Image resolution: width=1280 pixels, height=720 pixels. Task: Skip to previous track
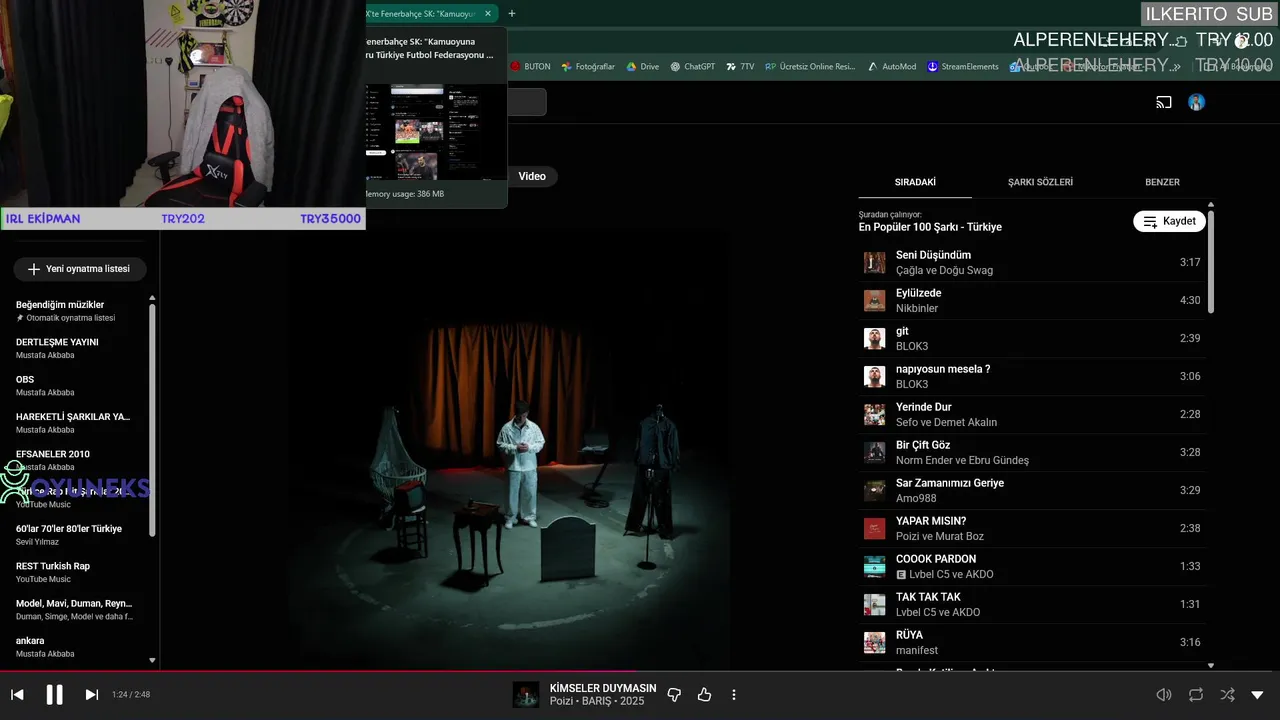tap(17, 694)
